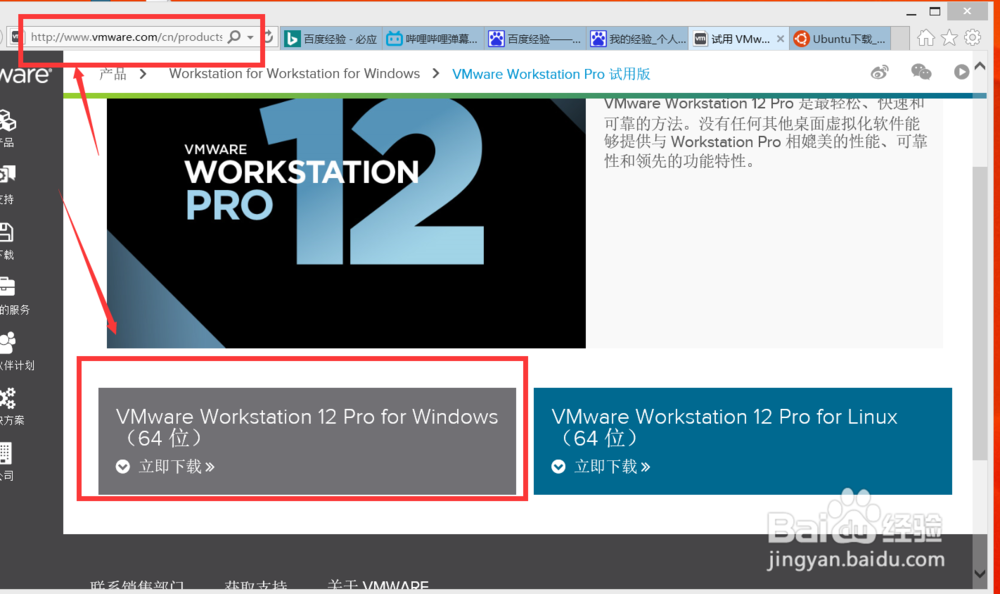
Task: Click the 产品 breadcrumb link
Action: 113,74
